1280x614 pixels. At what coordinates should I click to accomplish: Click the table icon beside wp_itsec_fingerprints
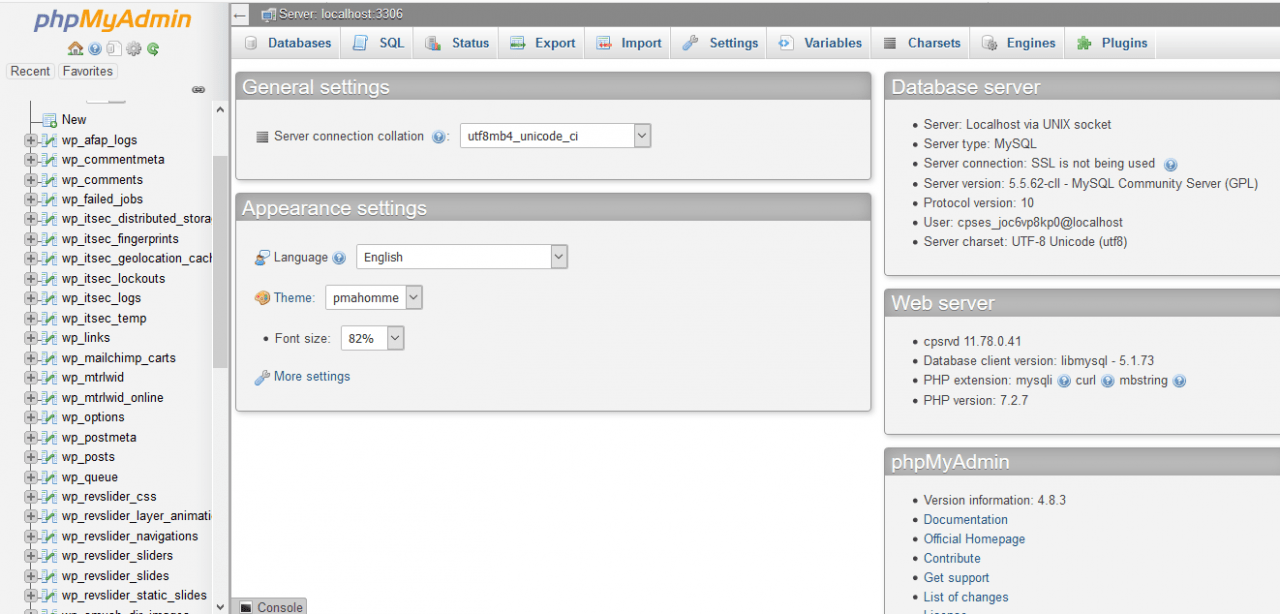click(49, 239)
